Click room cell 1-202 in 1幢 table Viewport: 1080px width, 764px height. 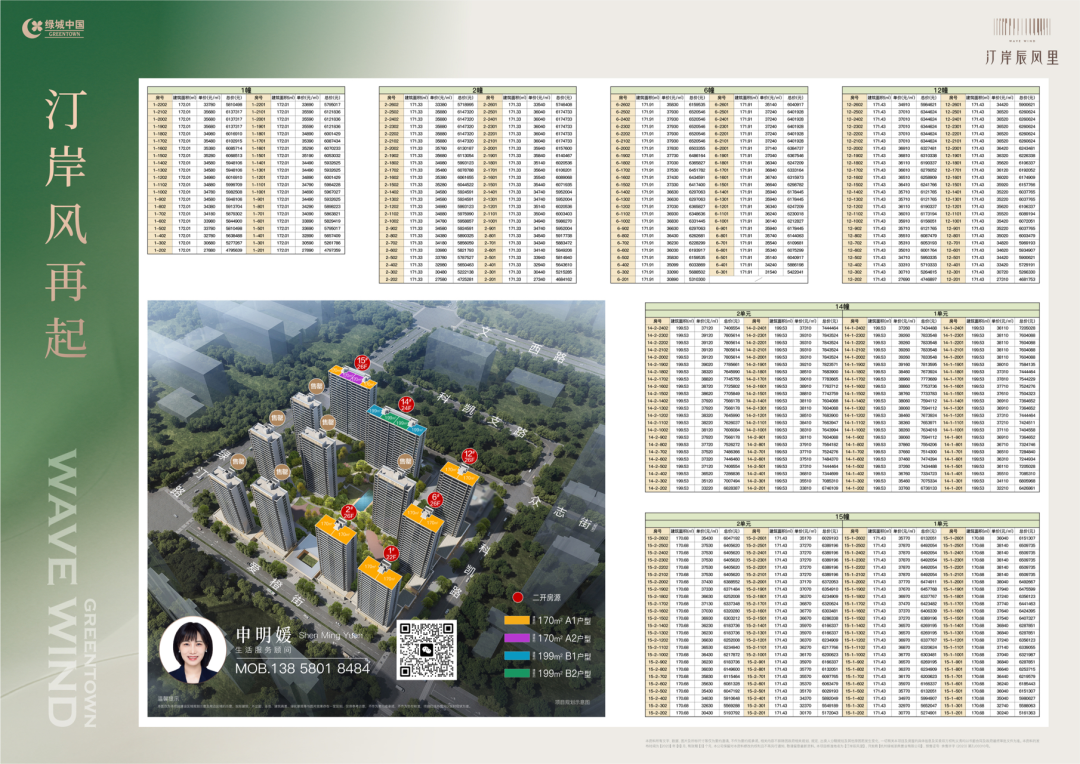click(160, 250)
